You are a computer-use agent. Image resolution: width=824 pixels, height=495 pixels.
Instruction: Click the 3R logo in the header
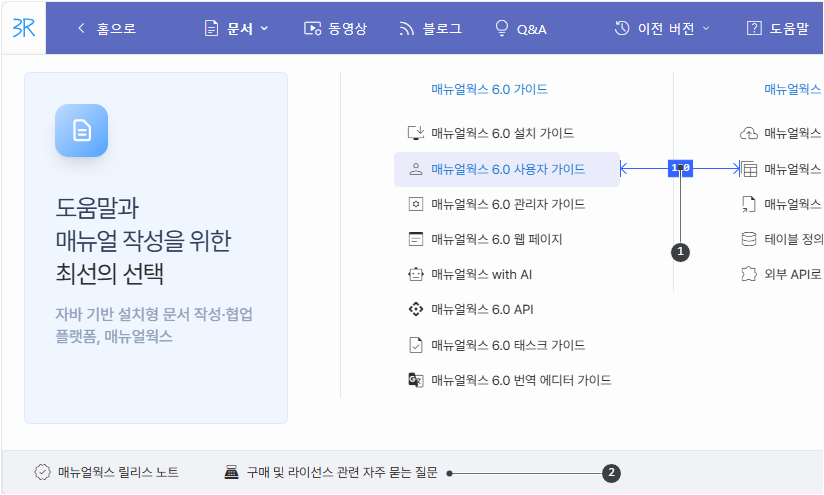tap(25, 28)
